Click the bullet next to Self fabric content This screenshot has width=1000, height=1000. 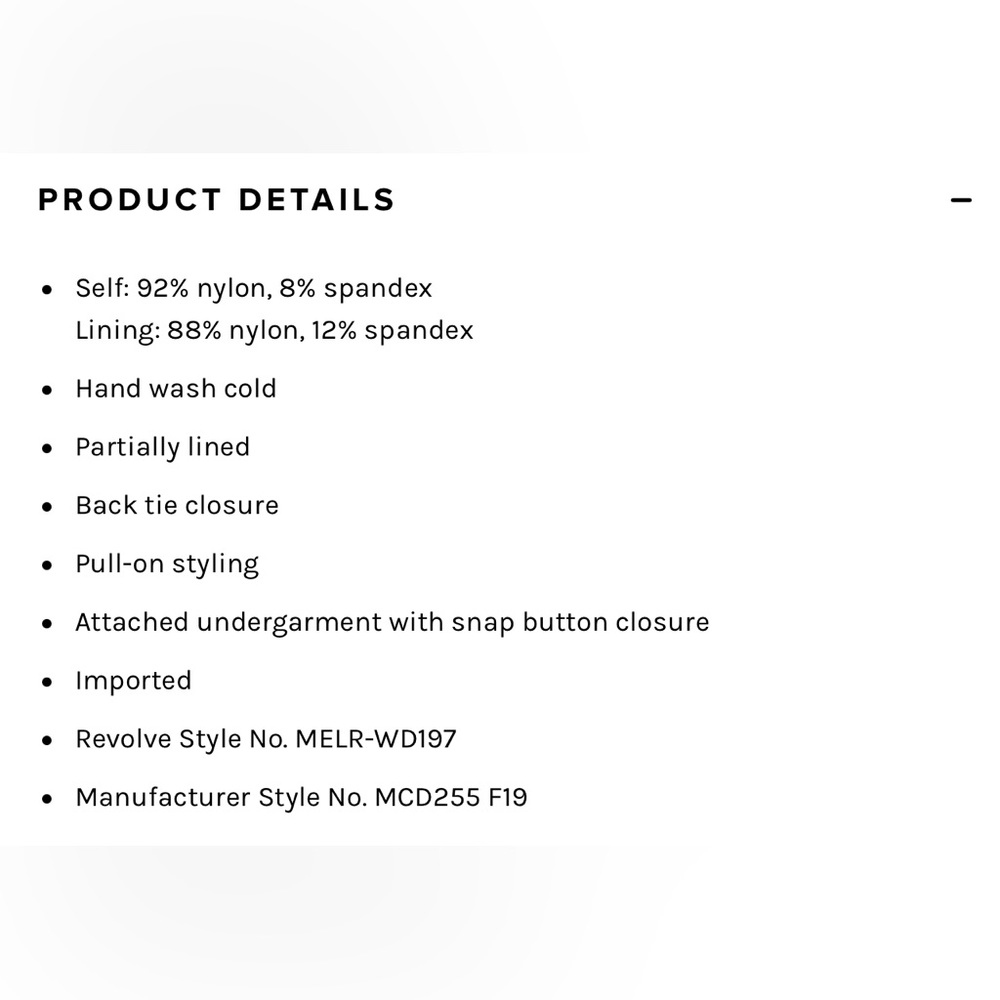click(47, 290)
